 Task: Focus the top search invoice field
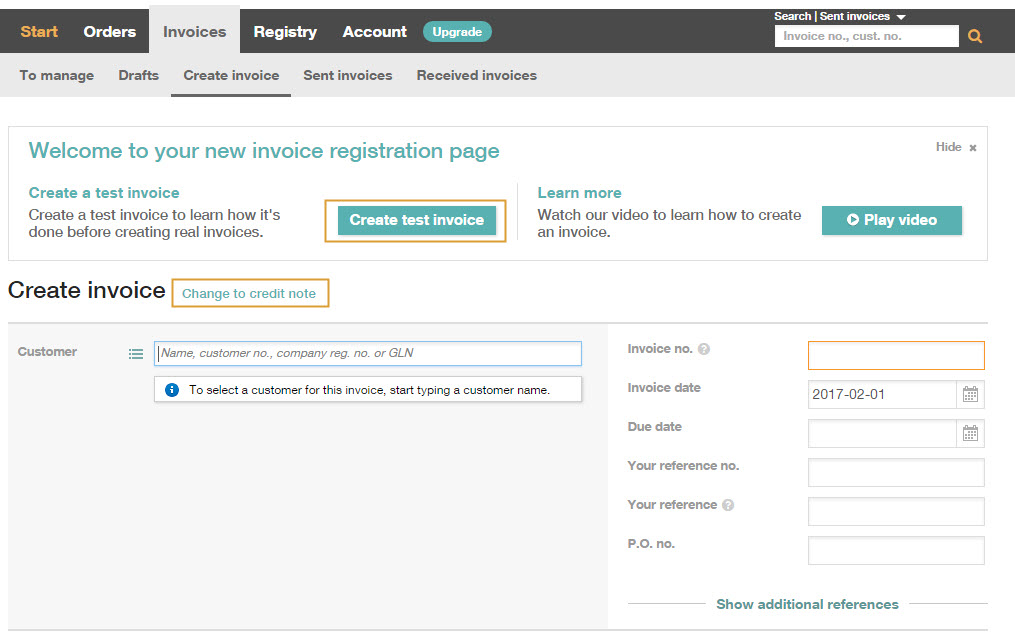pos(866,36)
